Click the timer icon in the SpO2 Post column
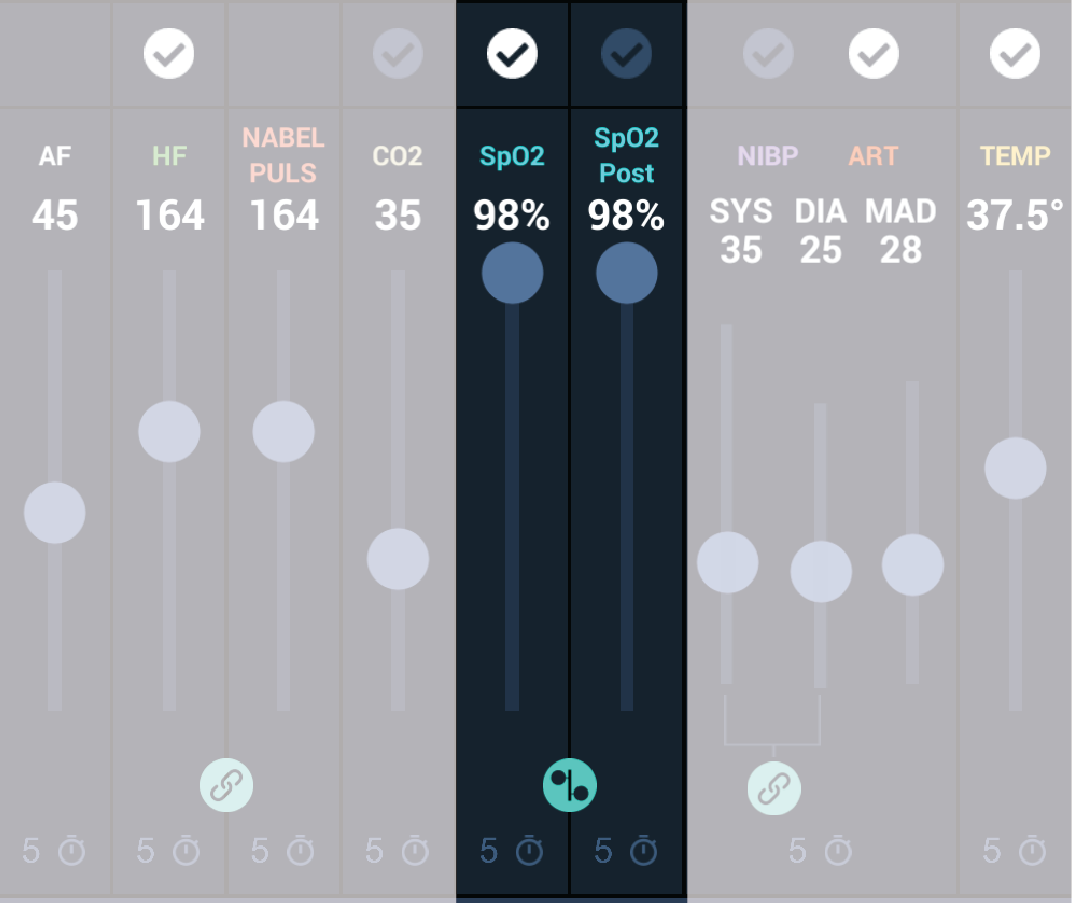Screen dimensions: 1072x903 click(x=641, y=852)
